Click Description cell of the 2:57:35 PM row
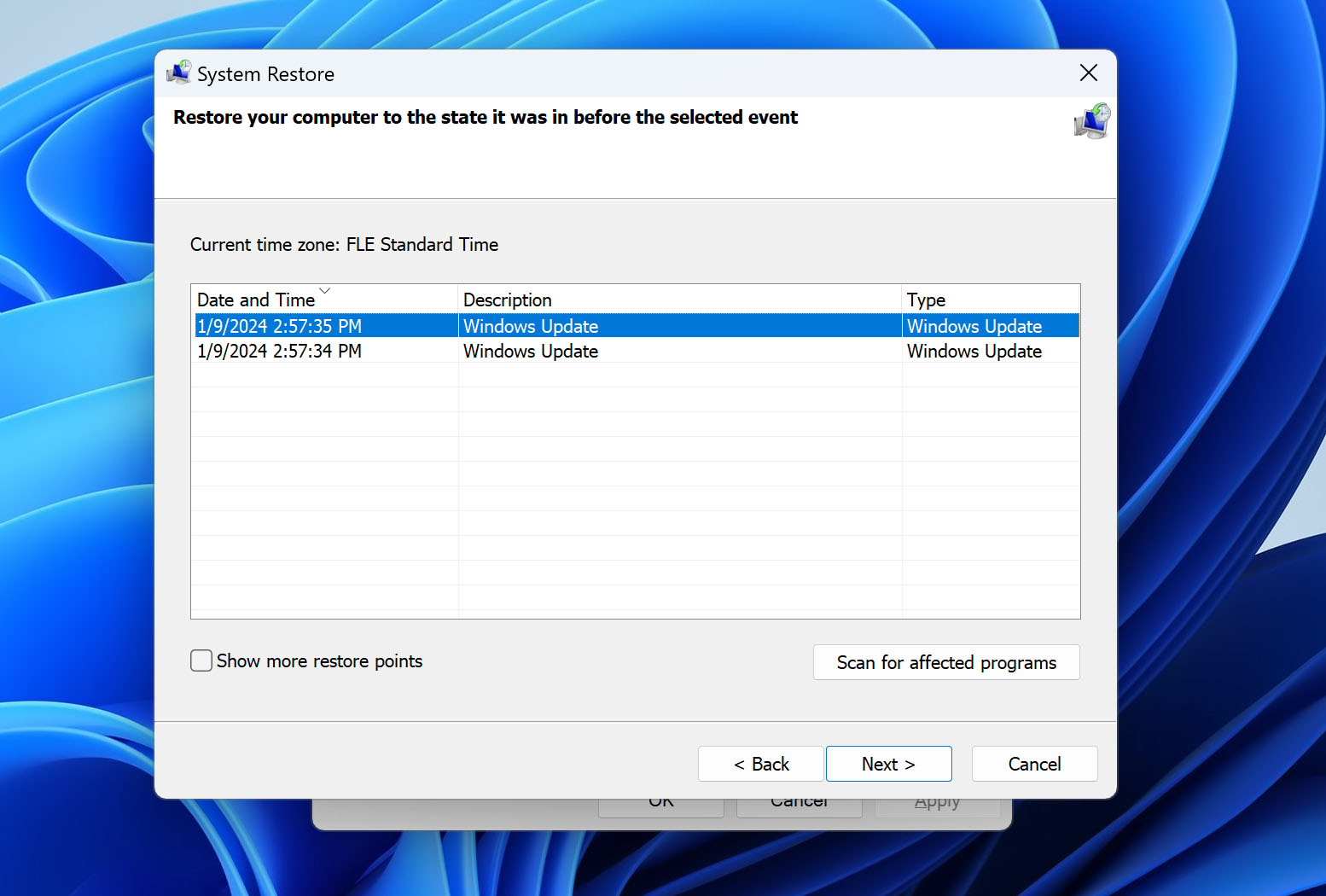This screenshot has height=896, width=1326. click(680, 326)
